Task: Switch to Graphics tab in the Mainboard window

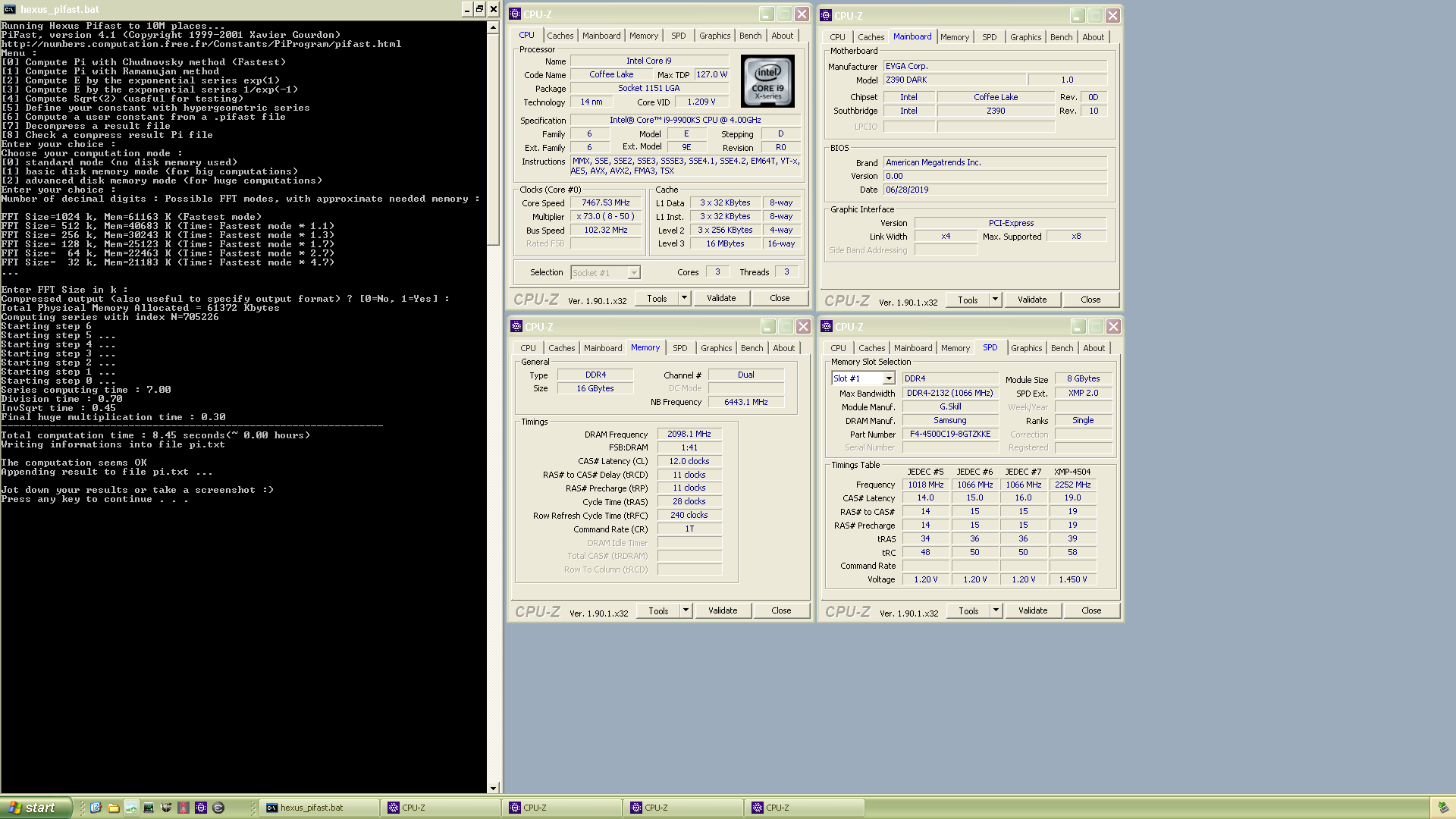Action: pyautogui.click(x=1025, y=37)
